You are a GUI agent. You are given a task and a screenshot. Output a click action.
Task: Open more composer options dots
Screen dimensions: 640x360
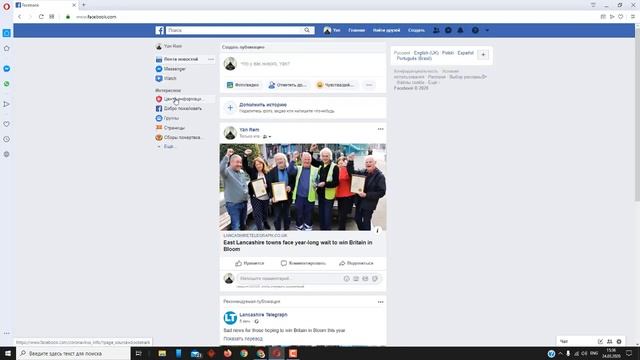(x=369, y=85)
